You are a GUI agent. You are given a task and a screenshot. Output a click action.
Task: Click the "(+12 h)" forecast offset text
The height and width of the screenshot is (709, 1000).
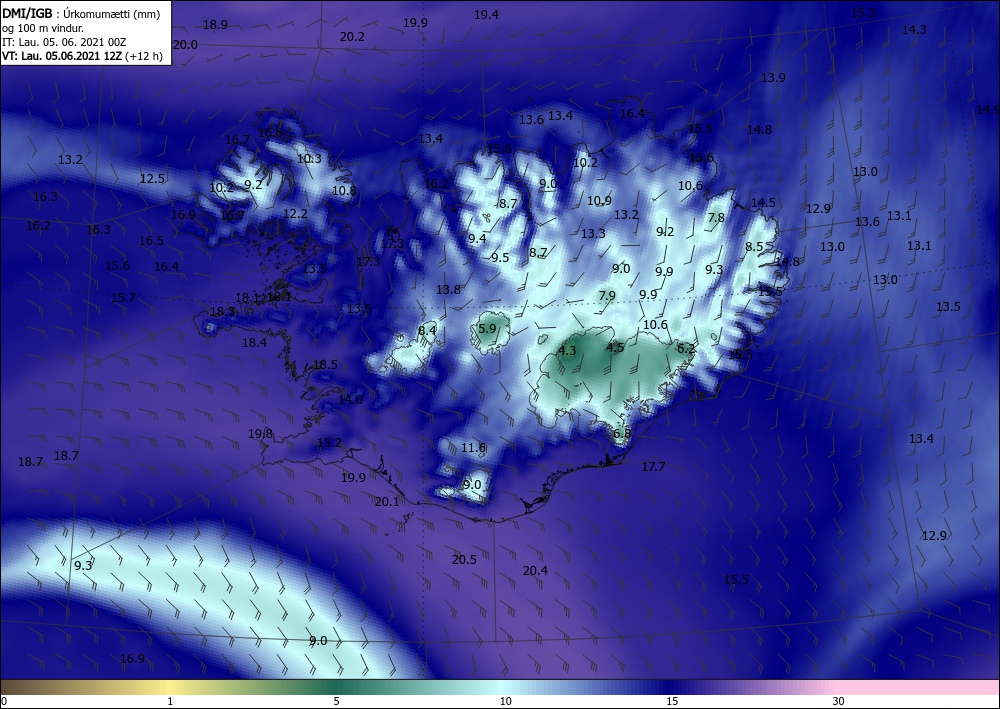[x=143, y=56]
